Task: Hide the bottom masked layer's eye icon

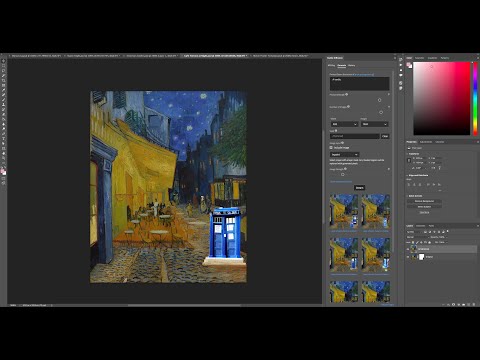Action: [x=408, y=257]
